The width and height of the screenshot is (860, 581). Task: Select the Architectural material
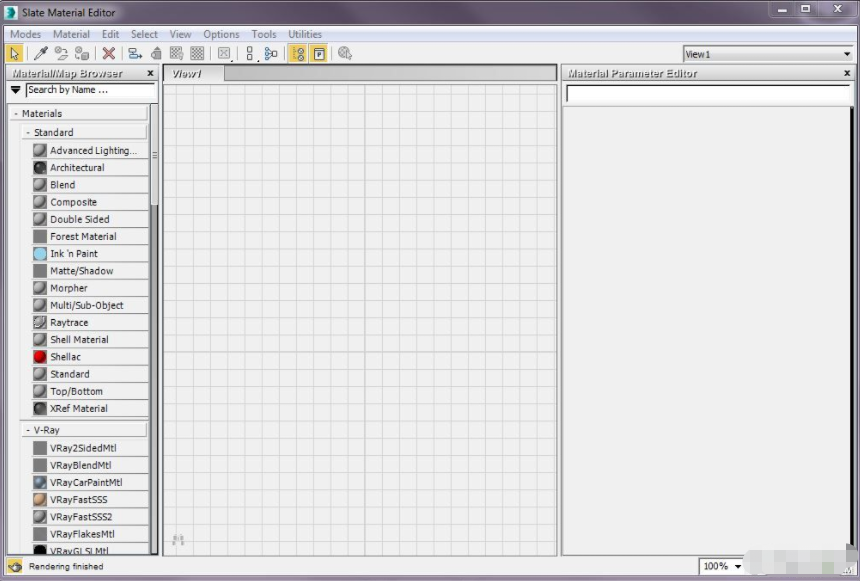tap(90, 167)
